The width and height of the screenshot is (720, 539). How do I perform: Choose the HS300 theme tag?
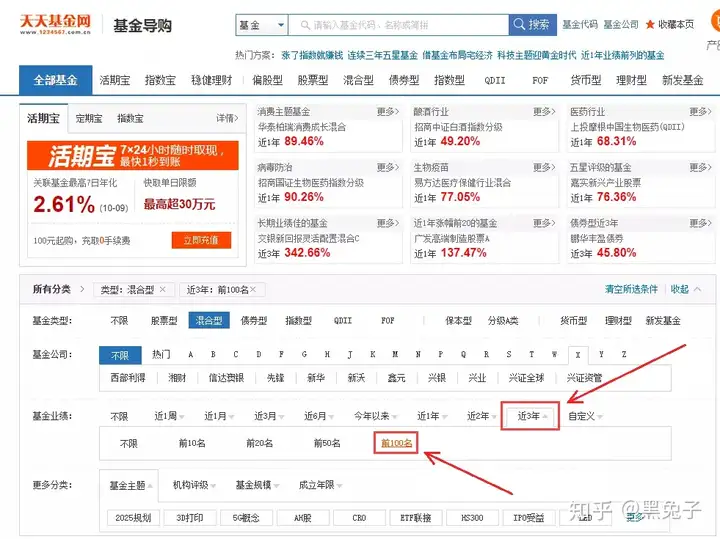(x=472, y=518)
